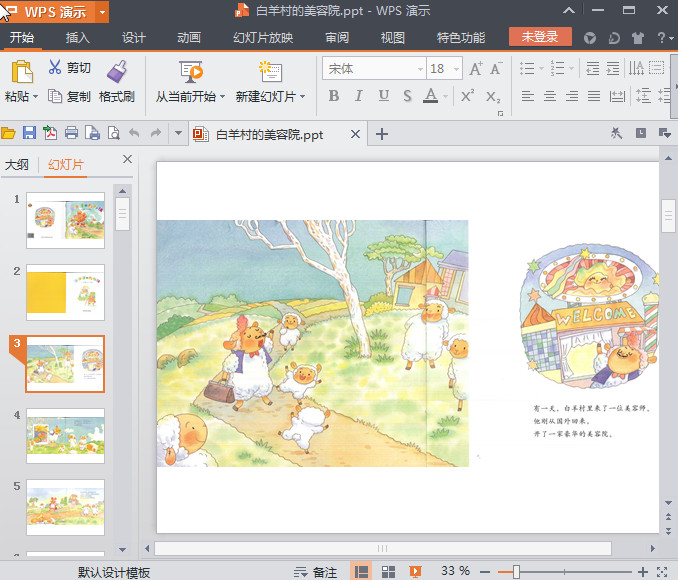The width and height of the screenshot is (678, 580).
Task: Expand the 新建幻灯片 dropdown arrow
Action: [x=302, y=97]
